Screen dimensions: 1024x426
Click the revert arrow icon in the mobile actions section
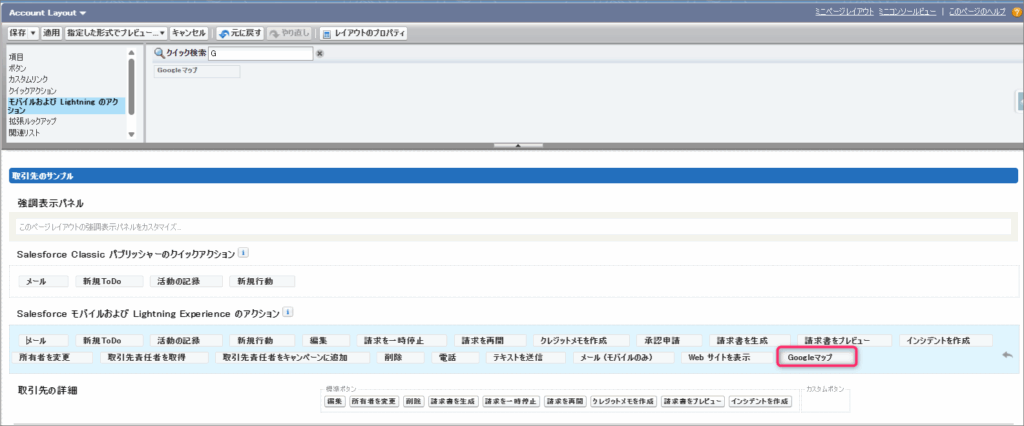click(x=1007, y=354)
